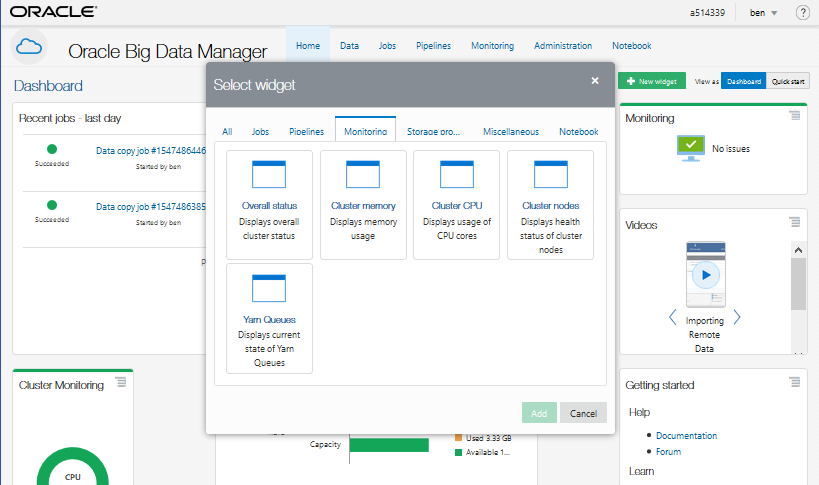Open Data copy job #1547486385 link
The image size is (819, 485).
pos(151,207)
